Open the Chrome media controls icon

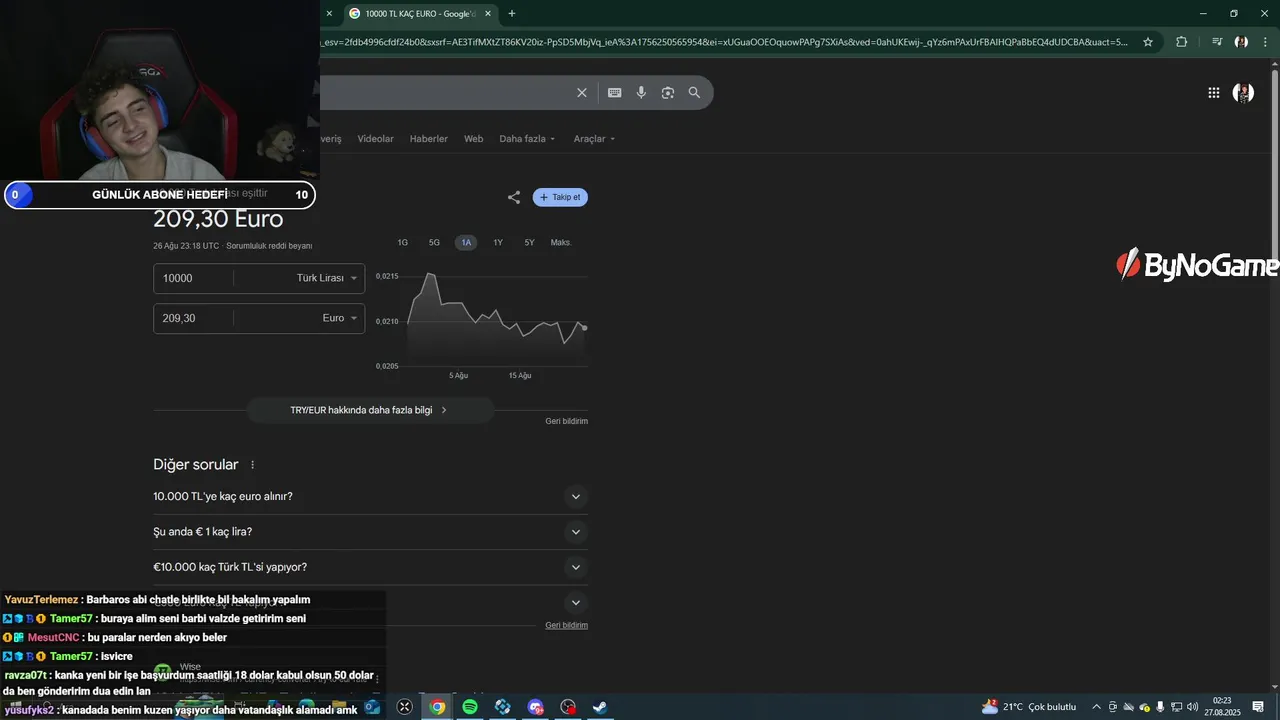point(1217,42)
